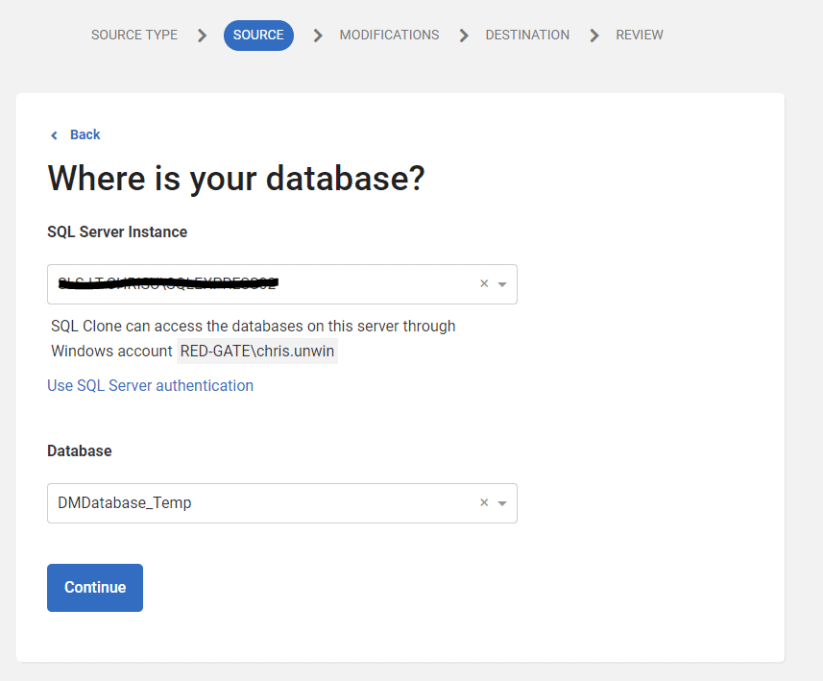Click the RED-GATE\chris.unwin account label
Screen dimensions: 823x681
[x=257, y=351]
